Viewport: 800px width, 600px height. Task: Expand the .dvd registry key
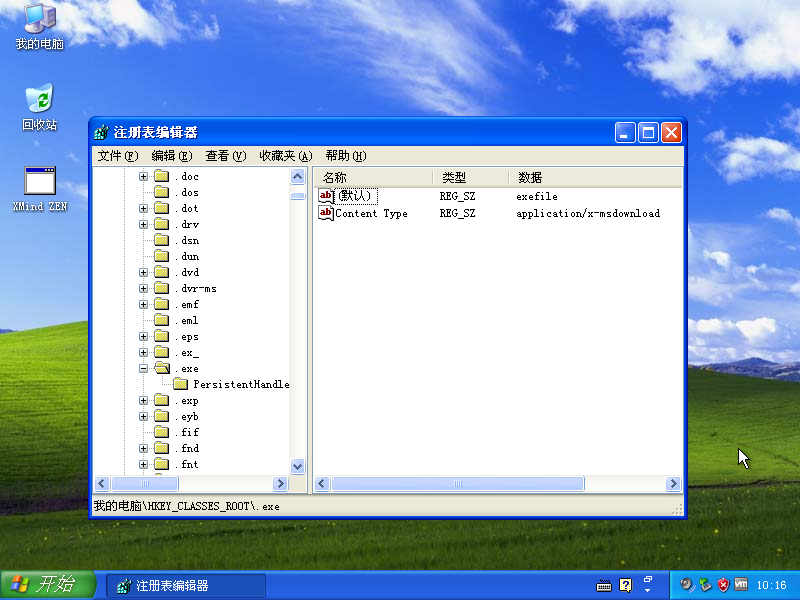pyautogui.click(x=143, y=272)
